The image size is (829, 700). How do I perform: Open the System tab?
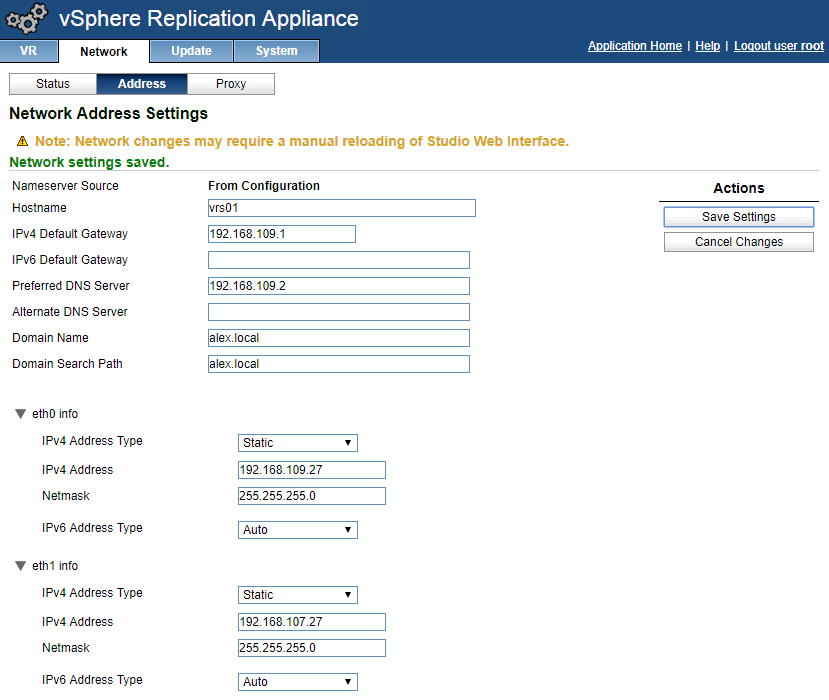[x=276, y=51]
